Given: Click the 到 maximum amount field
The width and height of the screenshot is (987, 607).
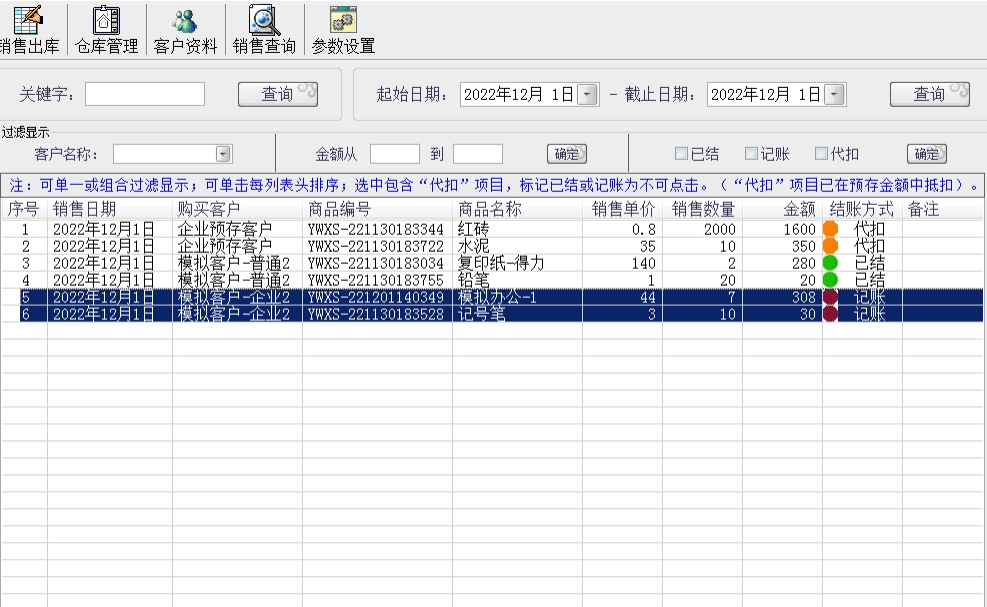Looking at the screenshot, I should pos(478,154).
